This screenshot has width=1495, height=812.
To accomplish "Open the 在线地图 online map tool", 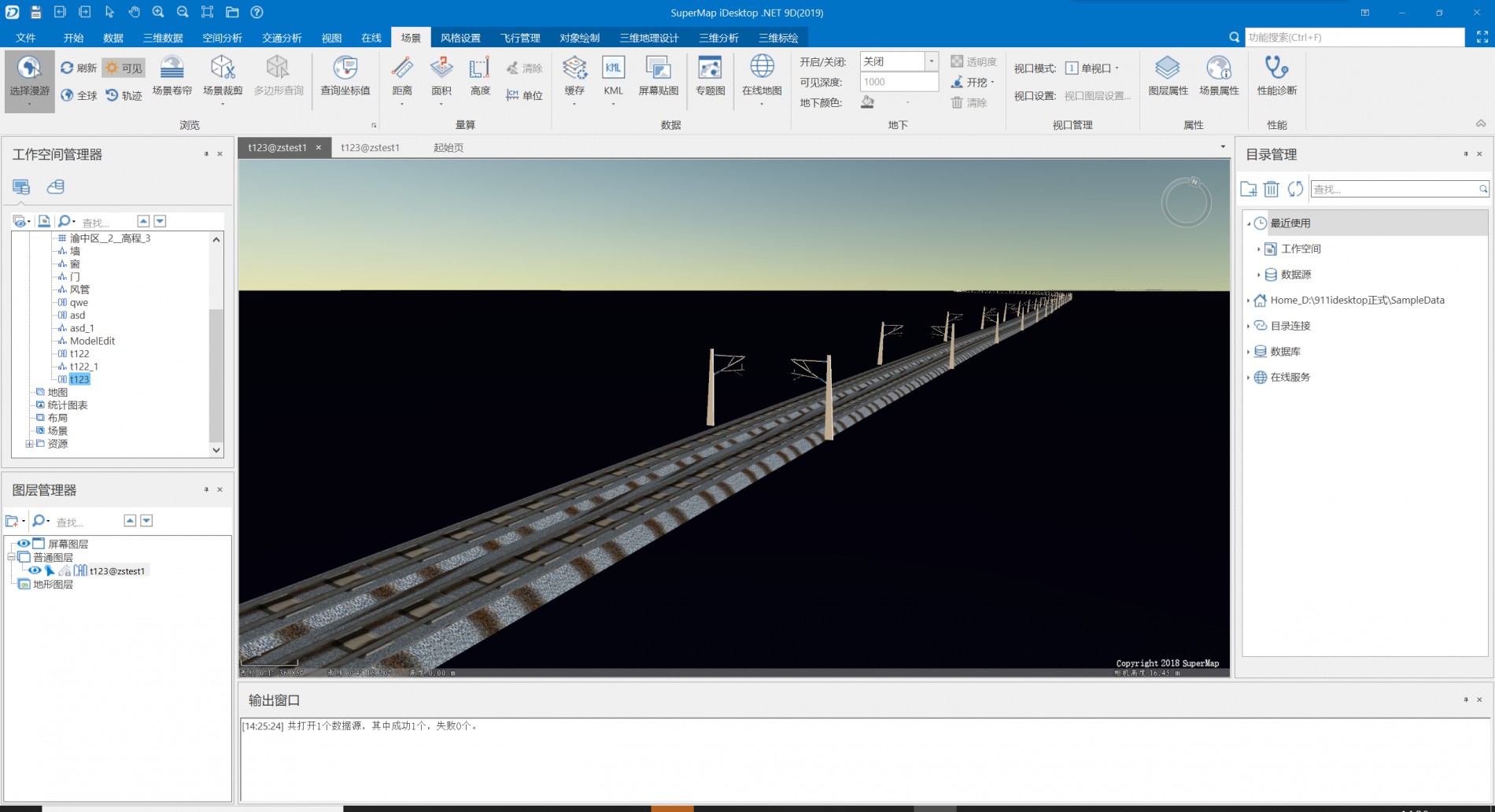I will [x=761, y=69].
